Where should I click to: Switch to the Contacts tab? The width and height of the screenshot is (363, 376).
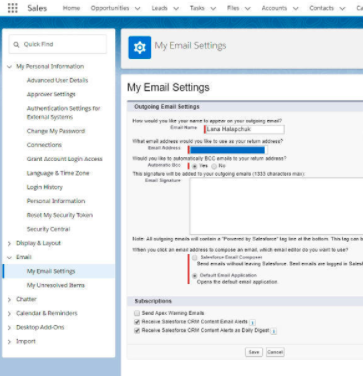[x=321, y=8]
